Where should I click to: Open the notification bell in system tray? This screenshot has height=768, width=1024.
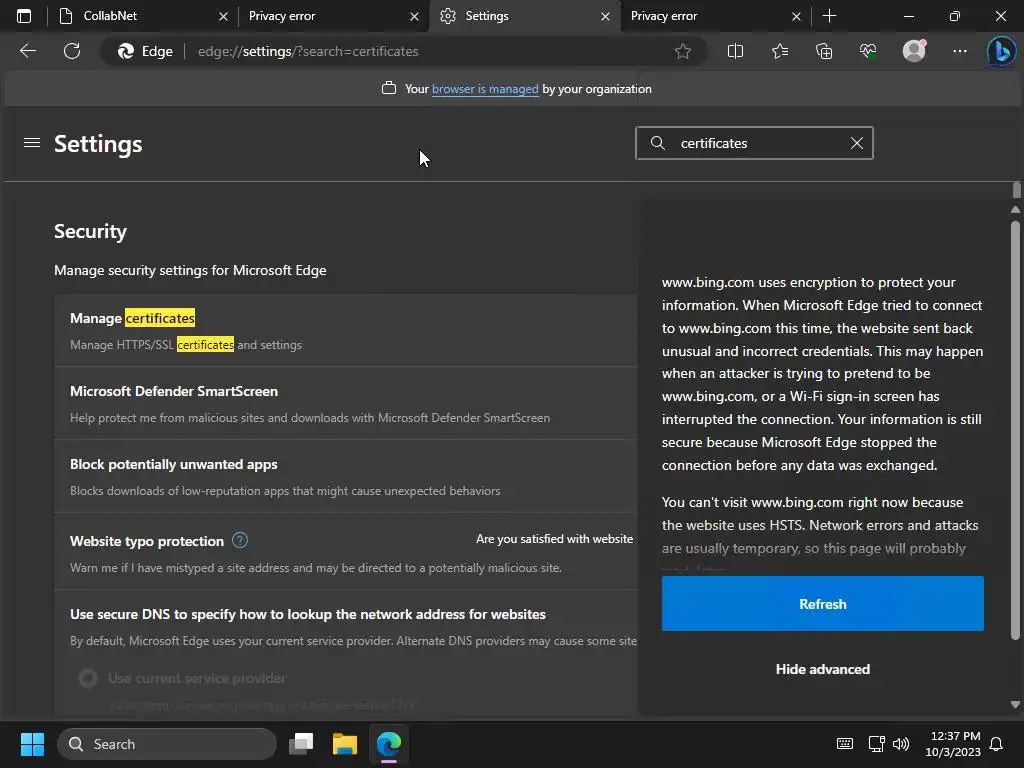[x=996, y=744]
